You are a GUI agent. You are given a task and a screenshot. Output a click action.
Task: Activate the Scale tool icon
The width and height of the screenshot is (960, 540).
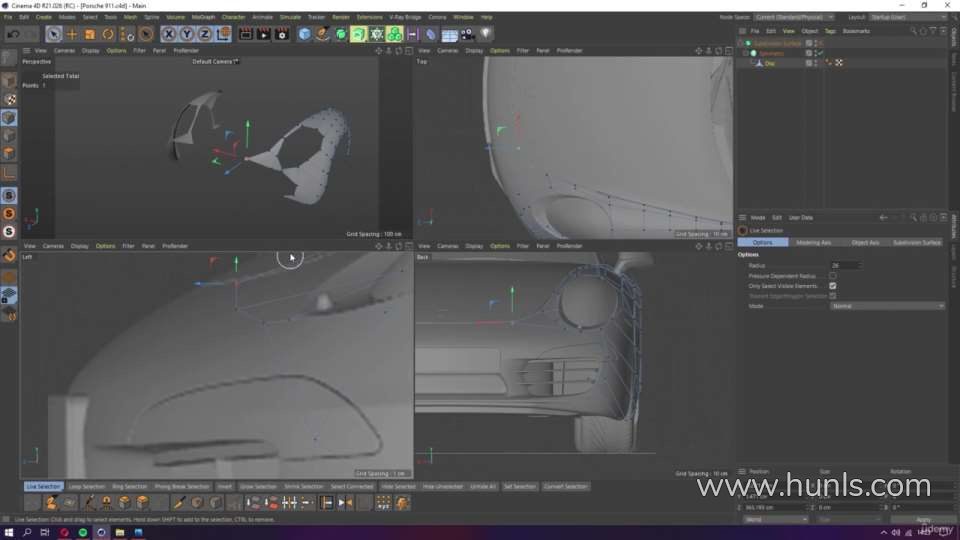[90, 34]
